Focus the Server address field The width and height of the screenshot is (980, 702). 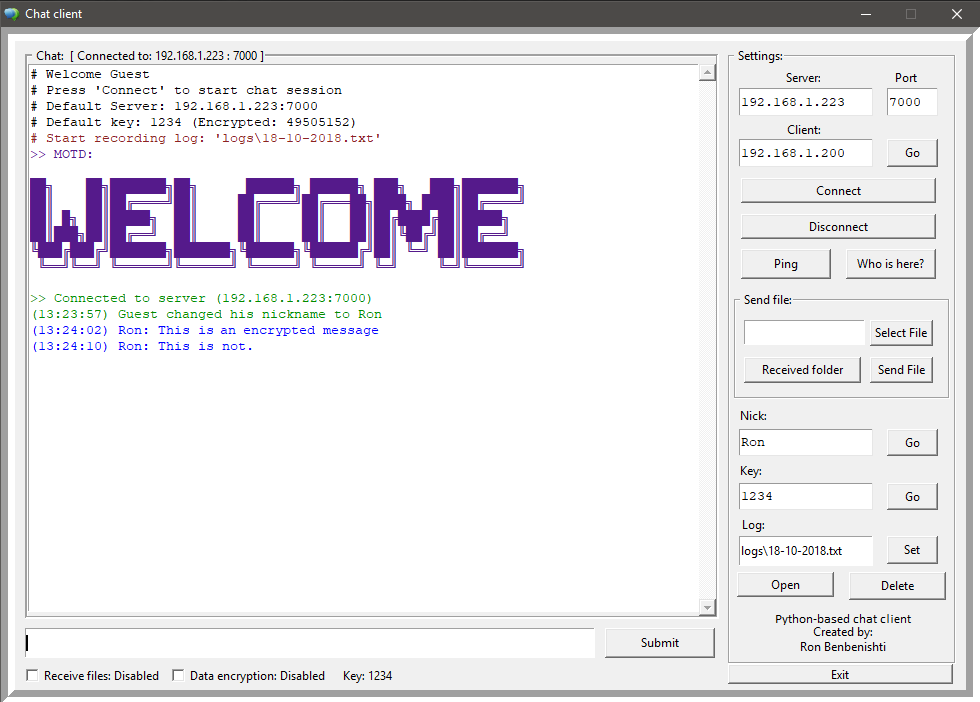[805, 102]
